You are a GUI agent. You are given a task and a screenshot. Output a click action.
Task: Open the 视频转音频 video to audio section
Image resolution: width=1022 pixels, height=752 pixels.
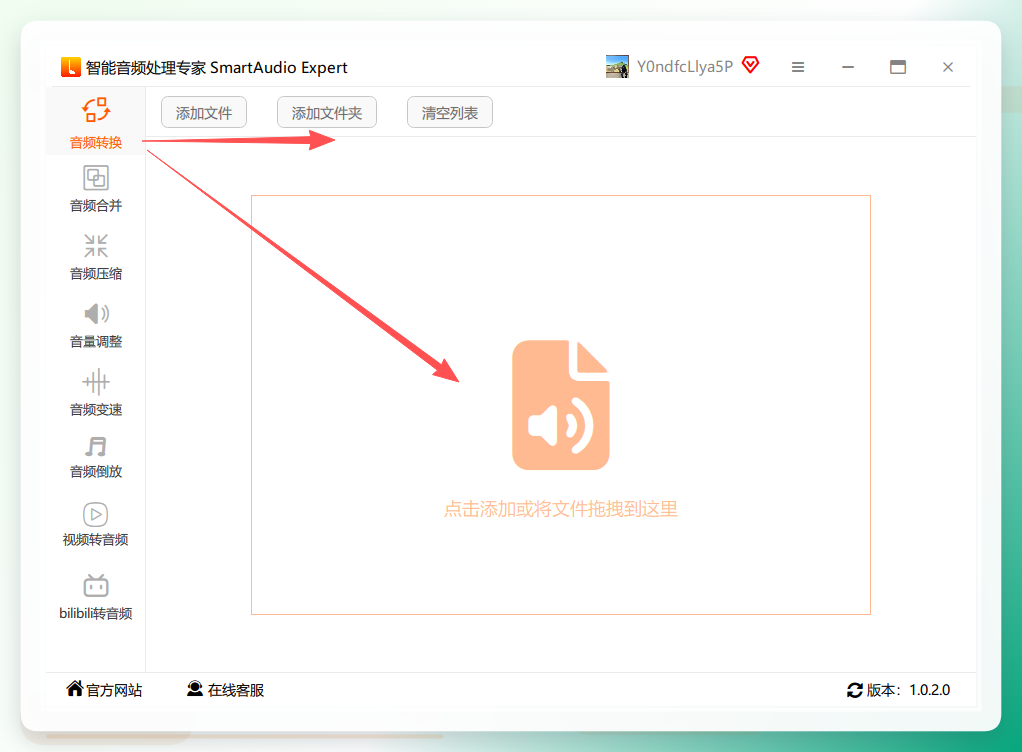point(96,524)
